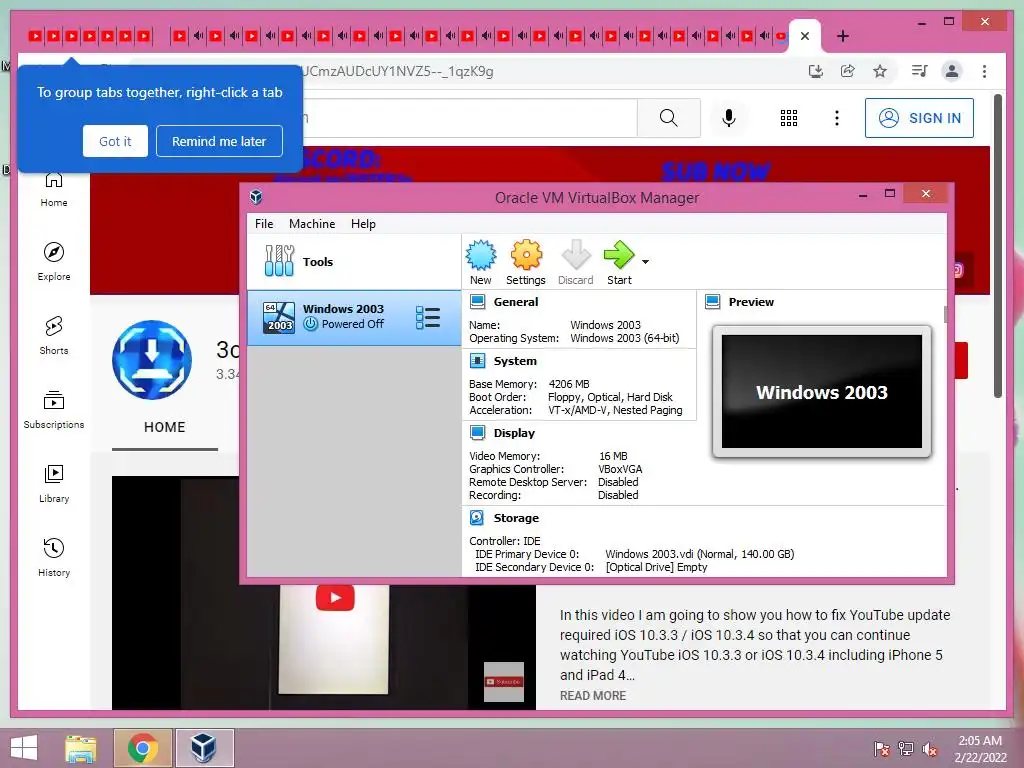Click the Display section header
The height and width of the screenshot is (768, 1024).
514,433
